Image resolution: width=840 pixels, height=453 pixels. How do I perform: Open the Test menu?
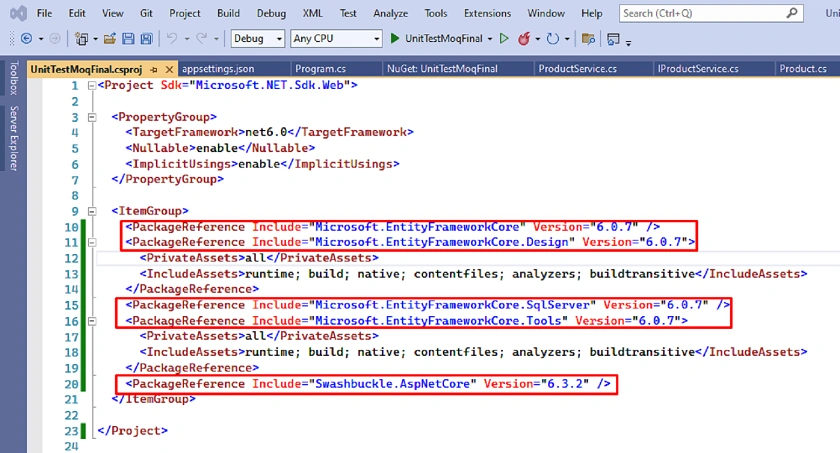tap(348, 13)
